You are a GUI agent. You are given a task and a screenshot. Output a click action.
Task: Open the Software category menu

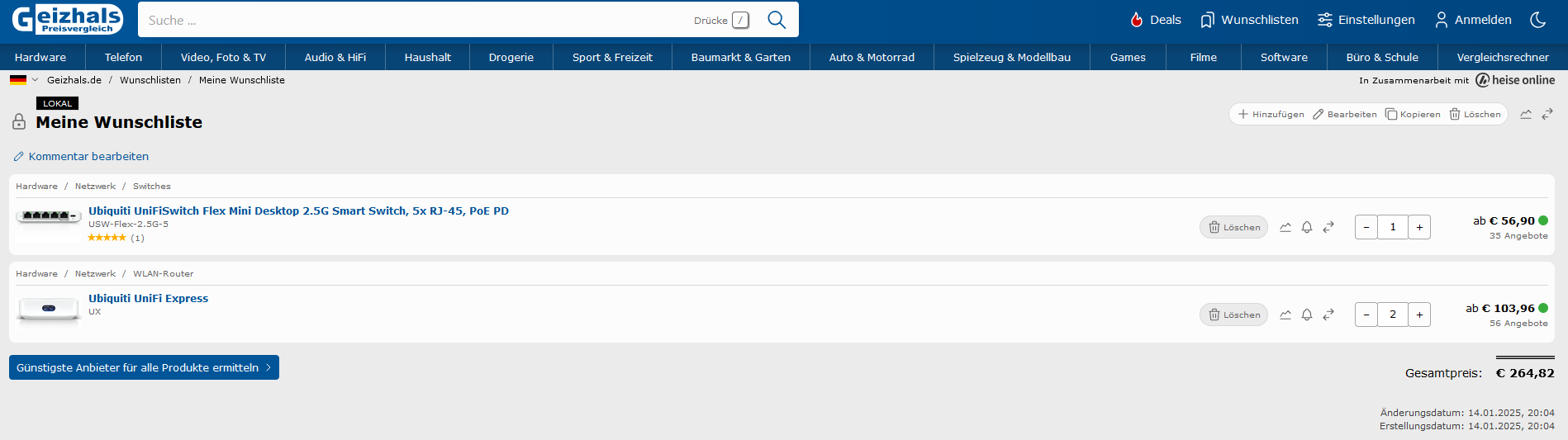[x=1284, y=57]
